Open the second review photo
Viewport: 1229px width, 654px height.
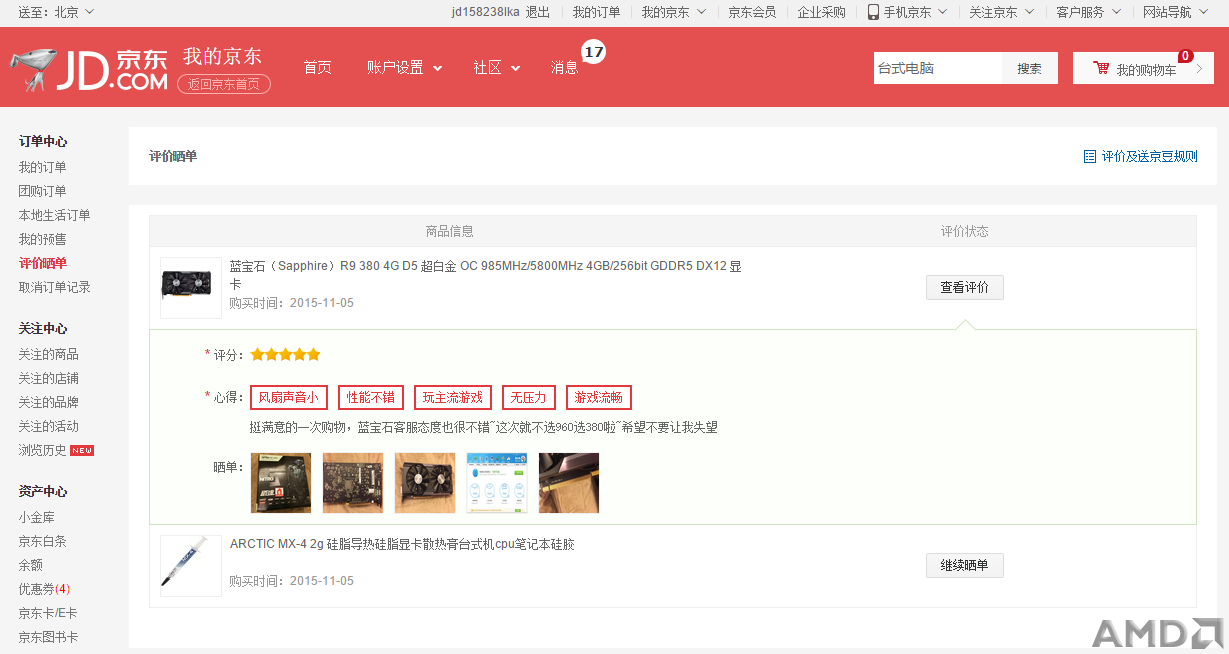pyautogui.click(x=353, y=483)
